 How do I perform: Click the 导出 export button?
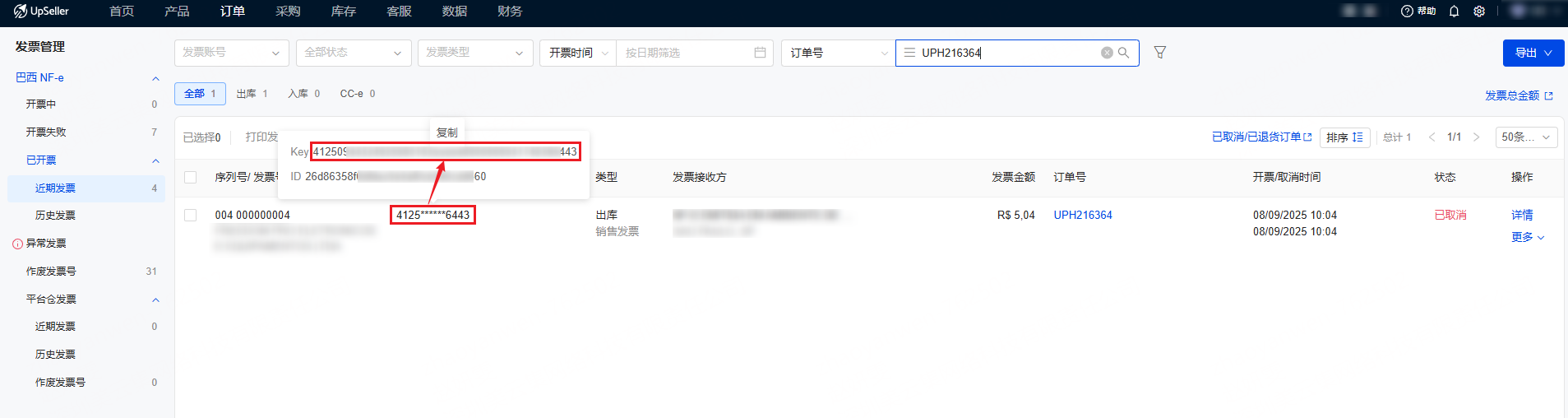click(1533, 53)
